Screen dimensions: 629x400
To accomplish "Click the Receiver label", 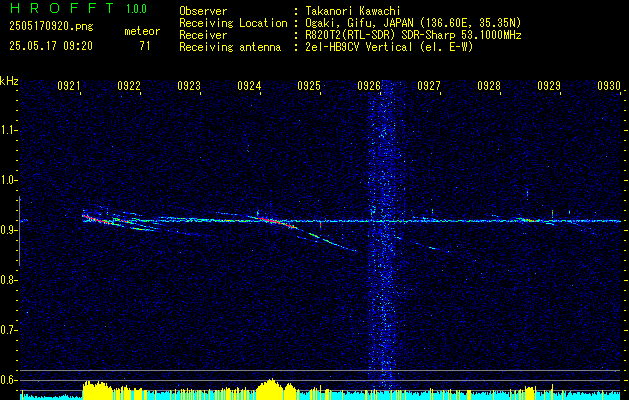I will point(203,35).
